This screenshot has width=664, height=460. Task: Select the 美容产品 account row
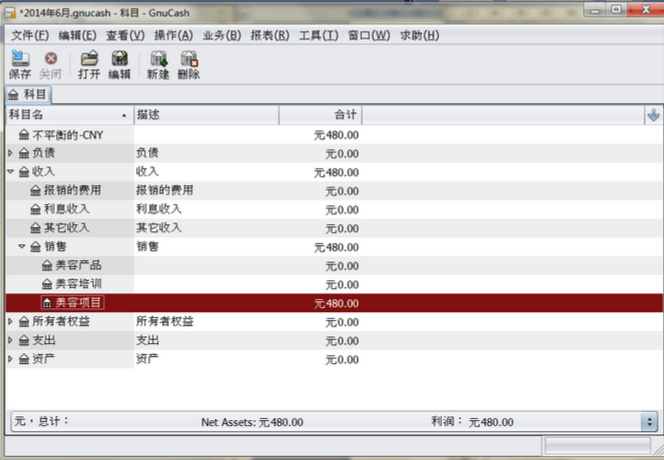click(335, 266)
